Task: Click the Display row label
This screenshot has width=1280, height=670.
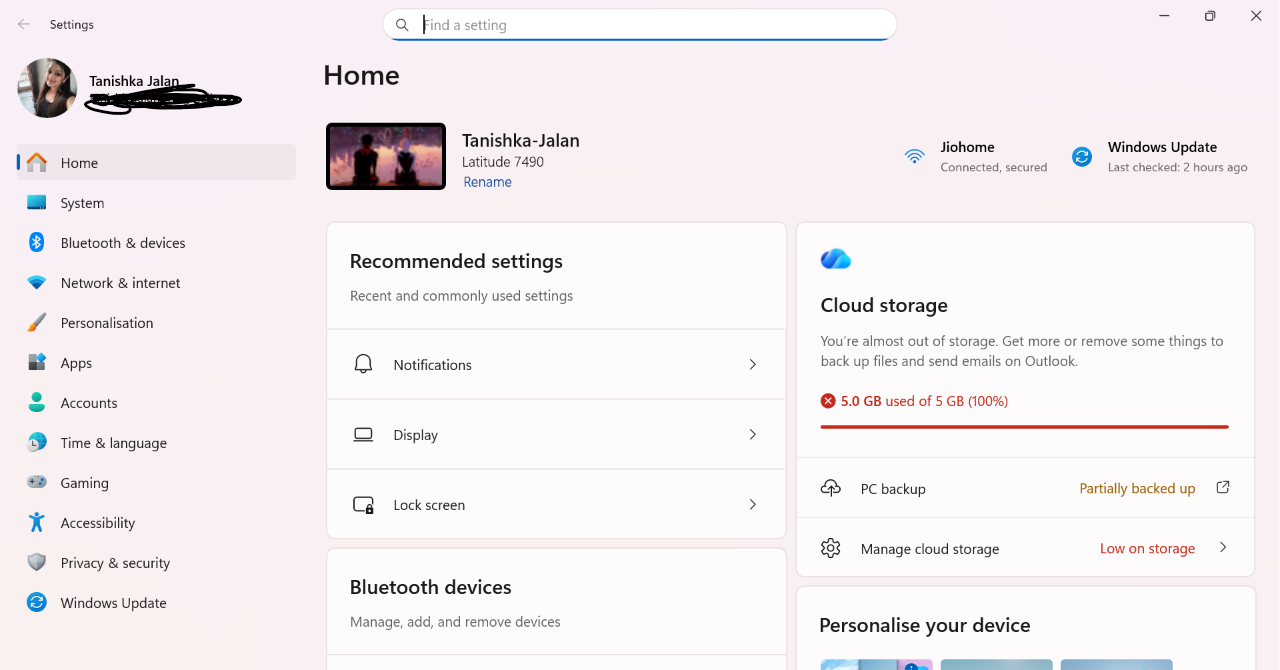Action: [x=415, y=435]
